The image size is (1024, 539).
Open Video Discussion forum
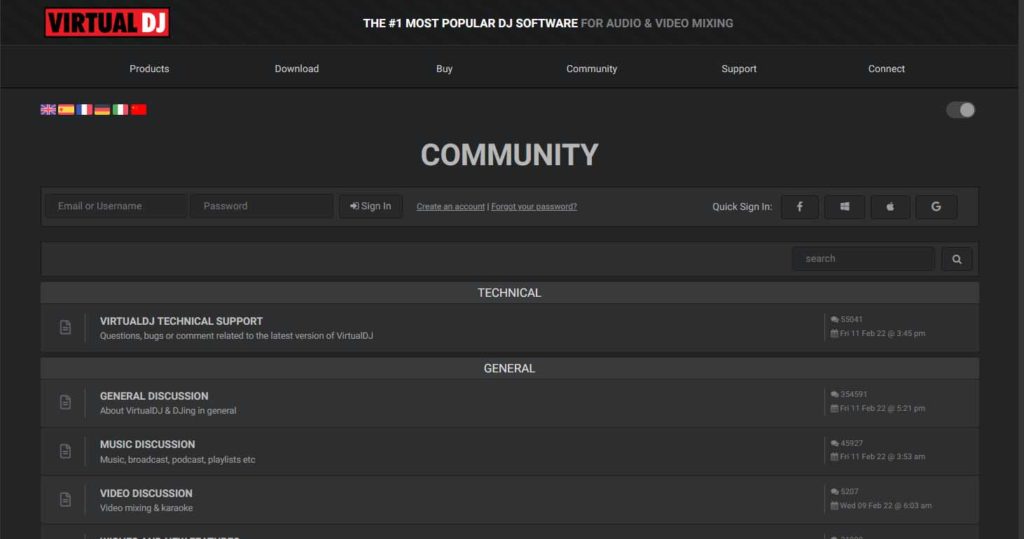(x=146, y=493)
